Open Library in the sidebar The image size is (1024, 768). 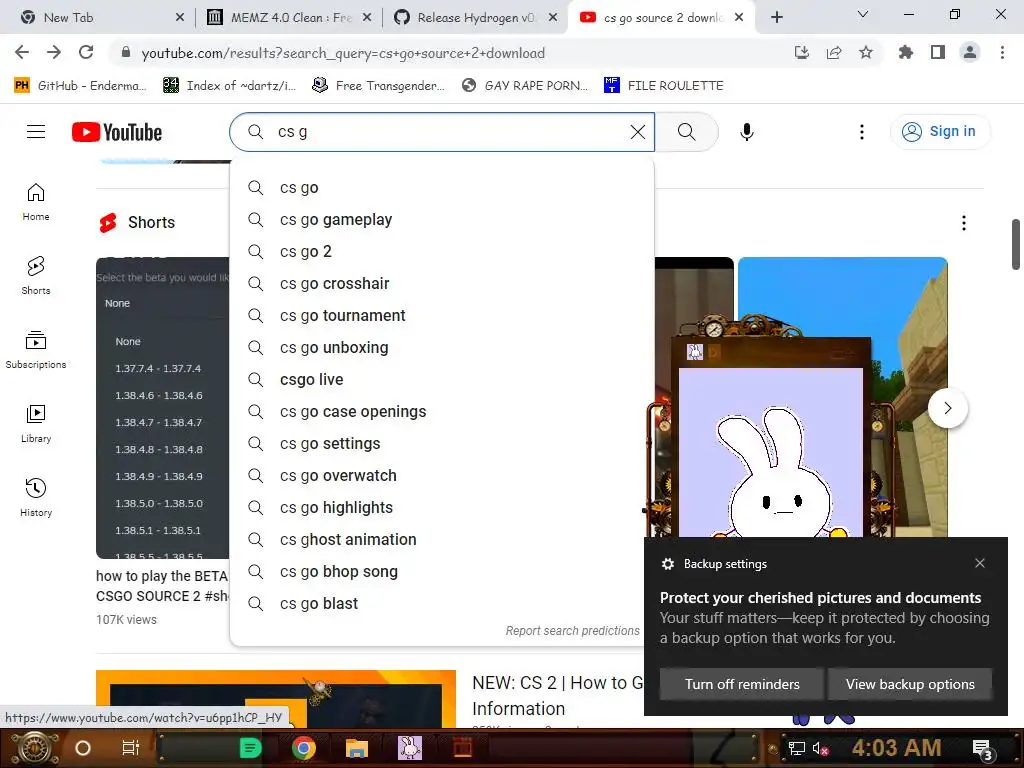click(x=36, y=424)
